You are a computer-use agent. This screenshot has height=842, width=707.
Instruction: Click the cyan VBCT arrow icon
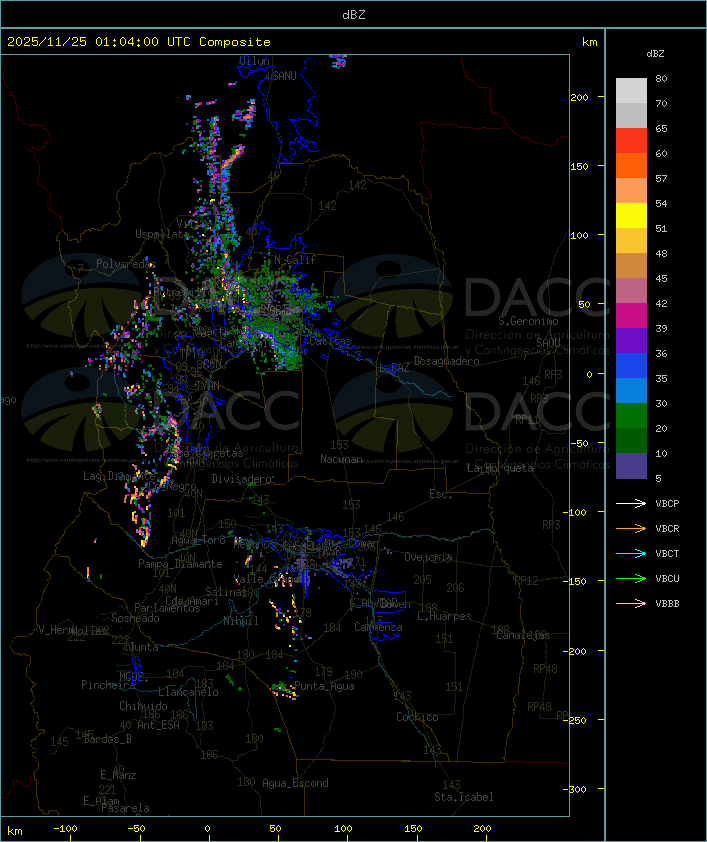[631, 553]
